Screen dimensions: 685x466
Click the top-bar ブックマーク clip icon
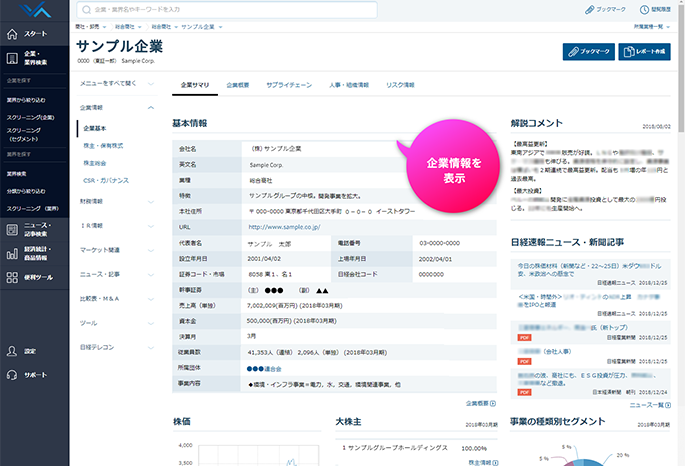pyautogui.click(x=589, y=10)
